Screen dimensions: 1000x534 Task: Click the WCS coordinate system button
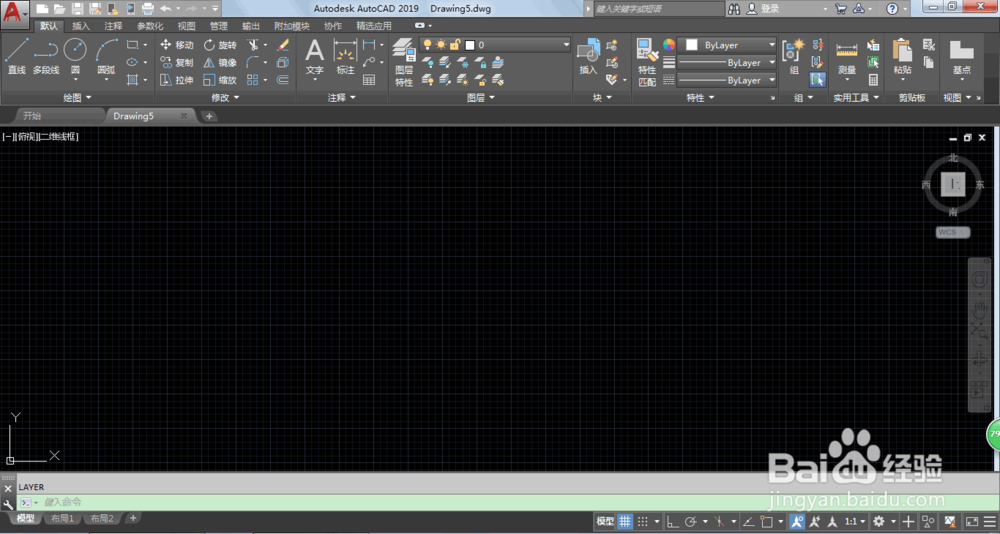[x=953, y=232]
